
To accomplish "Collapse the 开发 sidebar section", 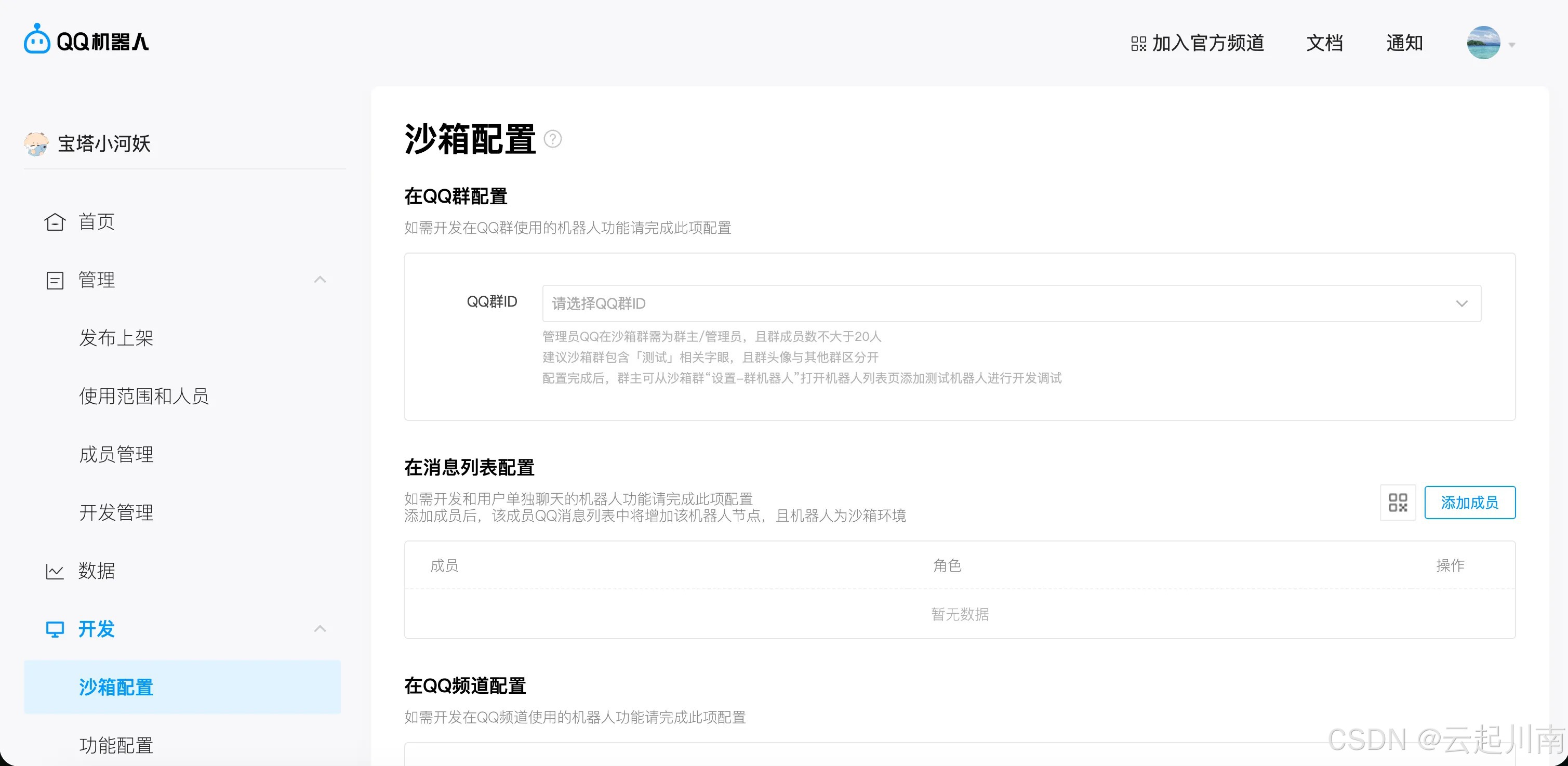I will (320, 628).
